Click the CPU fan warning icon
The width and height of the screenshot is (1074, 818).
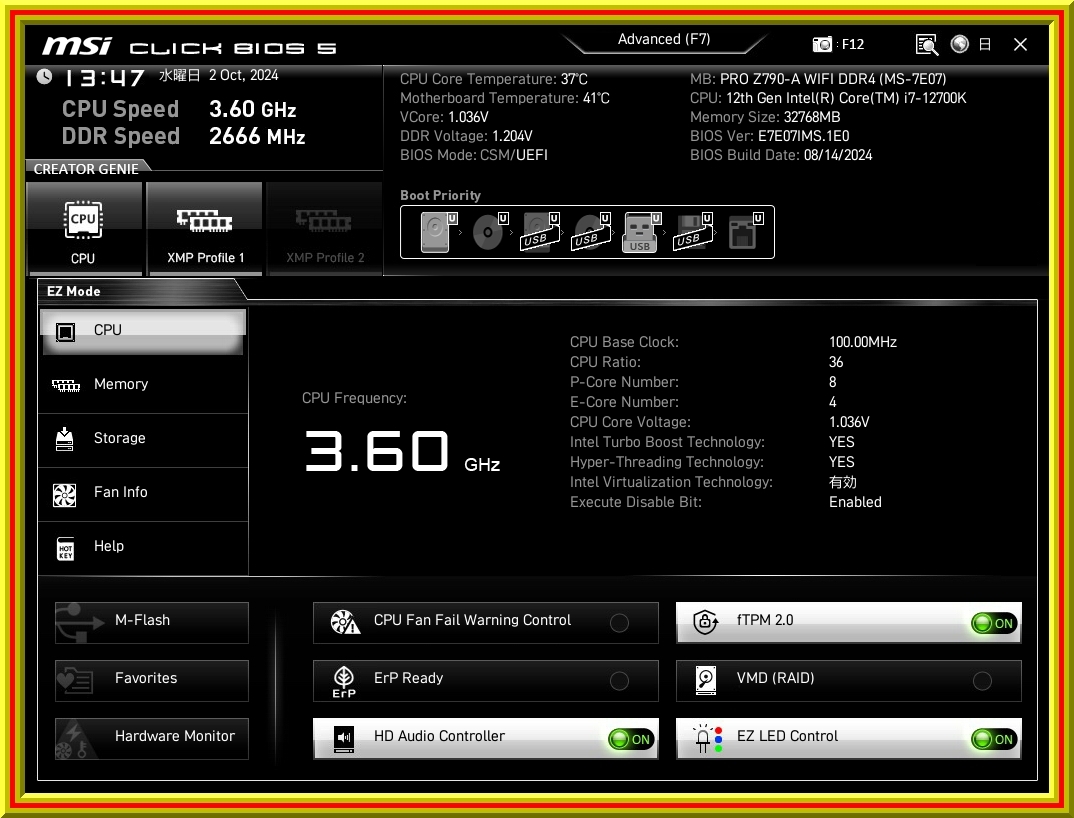pyautogui.click(x=345, y=622)
